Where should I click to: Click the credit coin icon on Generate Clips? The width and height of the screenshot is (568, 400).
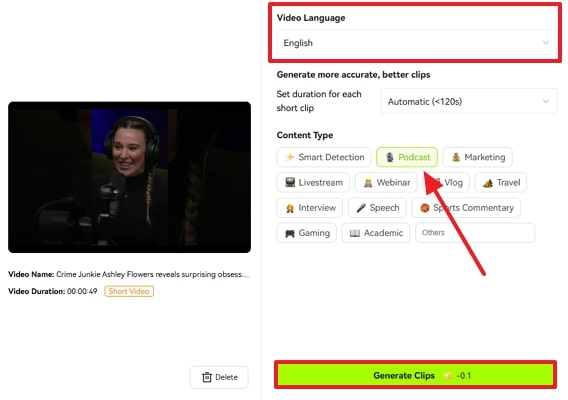(448, 375)
